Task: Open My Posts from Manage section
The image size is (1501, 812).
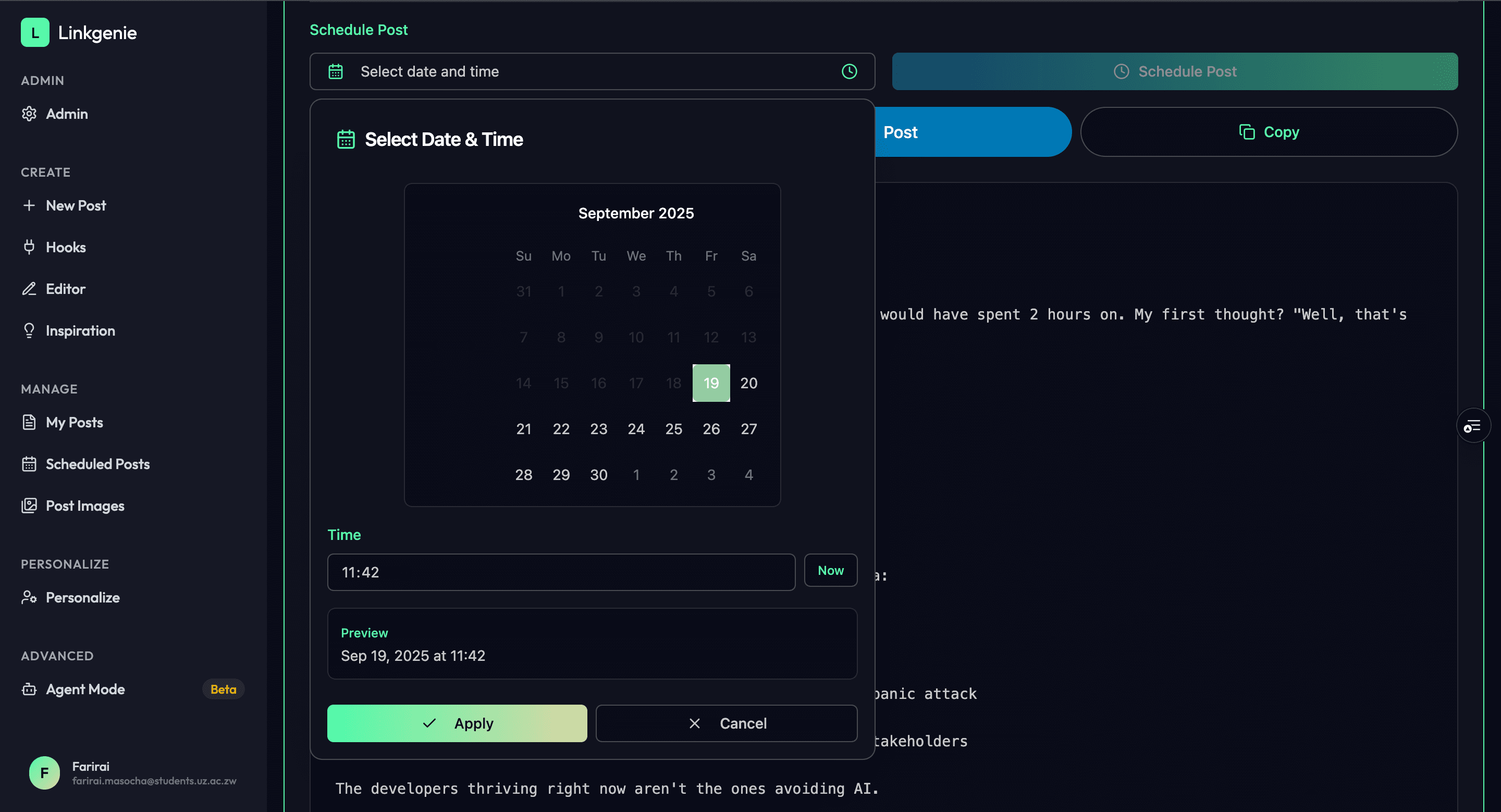Action: pyautogui.click(x=74, y=422)
